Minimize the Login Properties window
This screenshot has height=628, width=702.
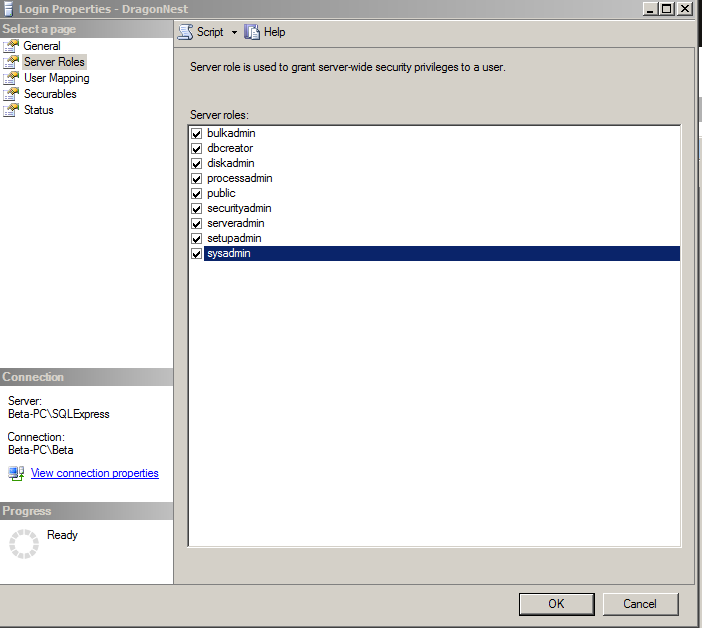(x=650, y=9)
